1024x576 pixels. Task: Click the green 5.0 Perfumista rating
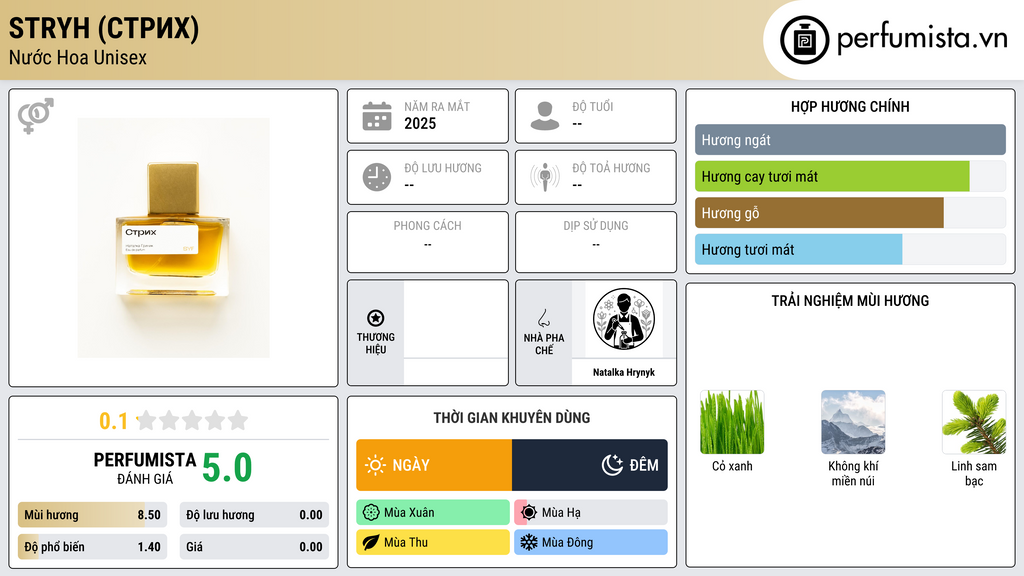tap(227, 468)
